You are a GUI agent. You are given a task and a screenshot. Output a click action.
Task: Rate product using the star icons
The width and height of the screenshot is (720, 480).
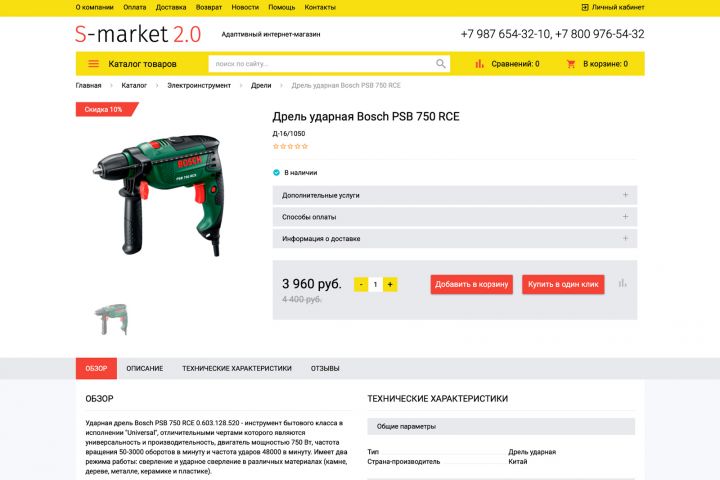[x=290, y=147]
